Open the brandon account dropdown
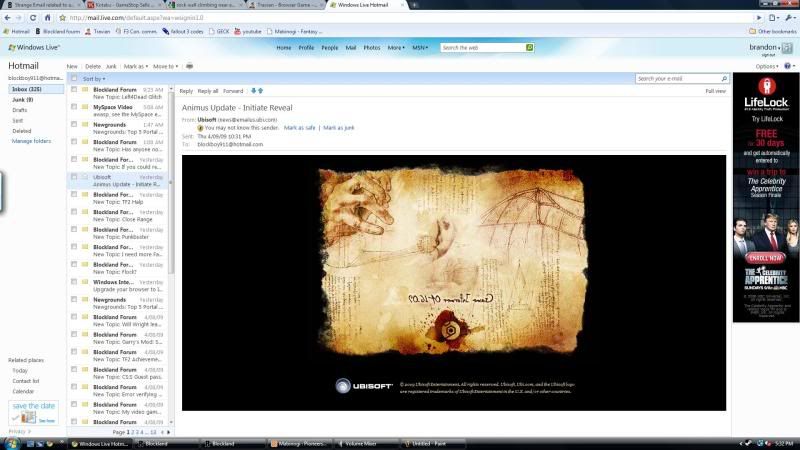Image resolution: width=800 pixels, height=450 pixels. [765, 47]
